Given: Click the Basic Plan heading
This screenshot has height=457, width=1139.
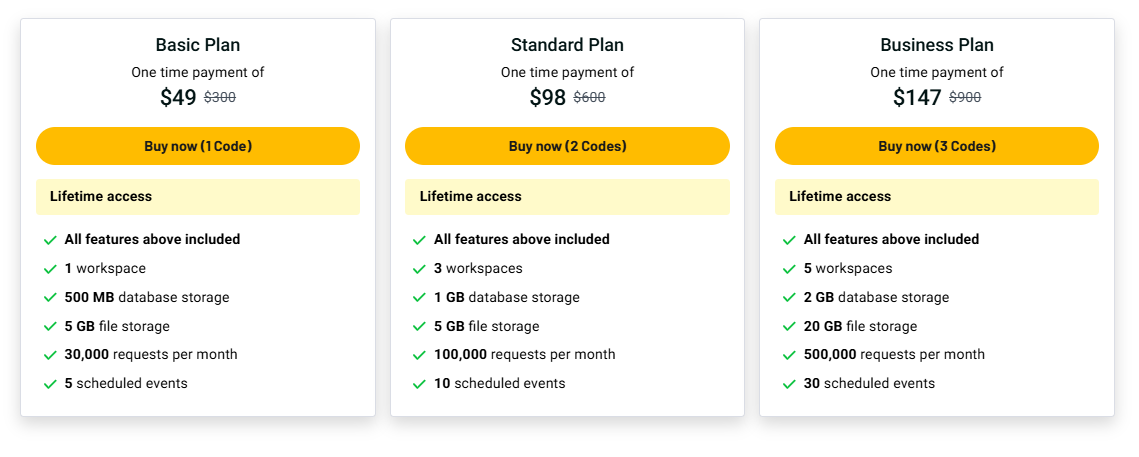Looking at the screenshot, I should coord(198,45).
